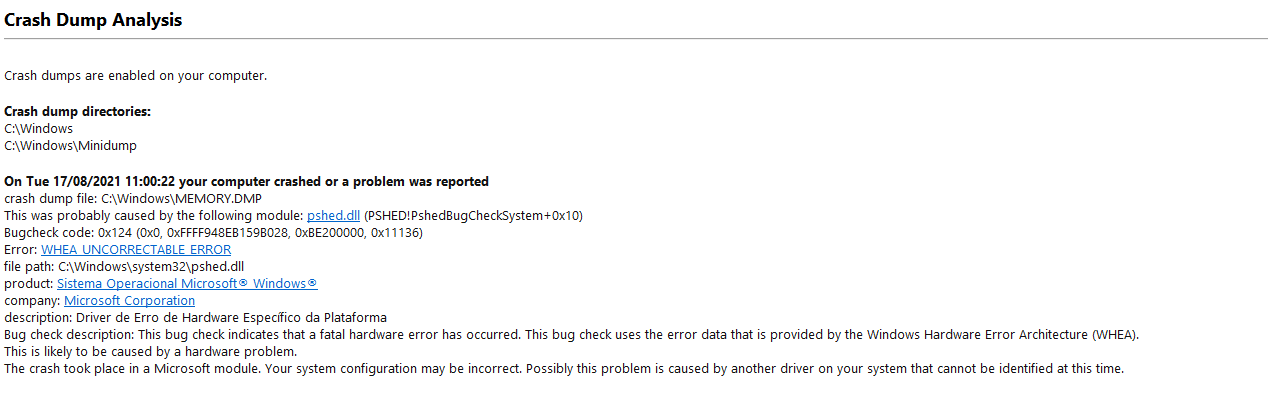Viewport: 1268px width, 416px height.
Task: Click the 'crash took place in a Microsoft module' line
Action: pyautogui.click(x=564, y=369)
